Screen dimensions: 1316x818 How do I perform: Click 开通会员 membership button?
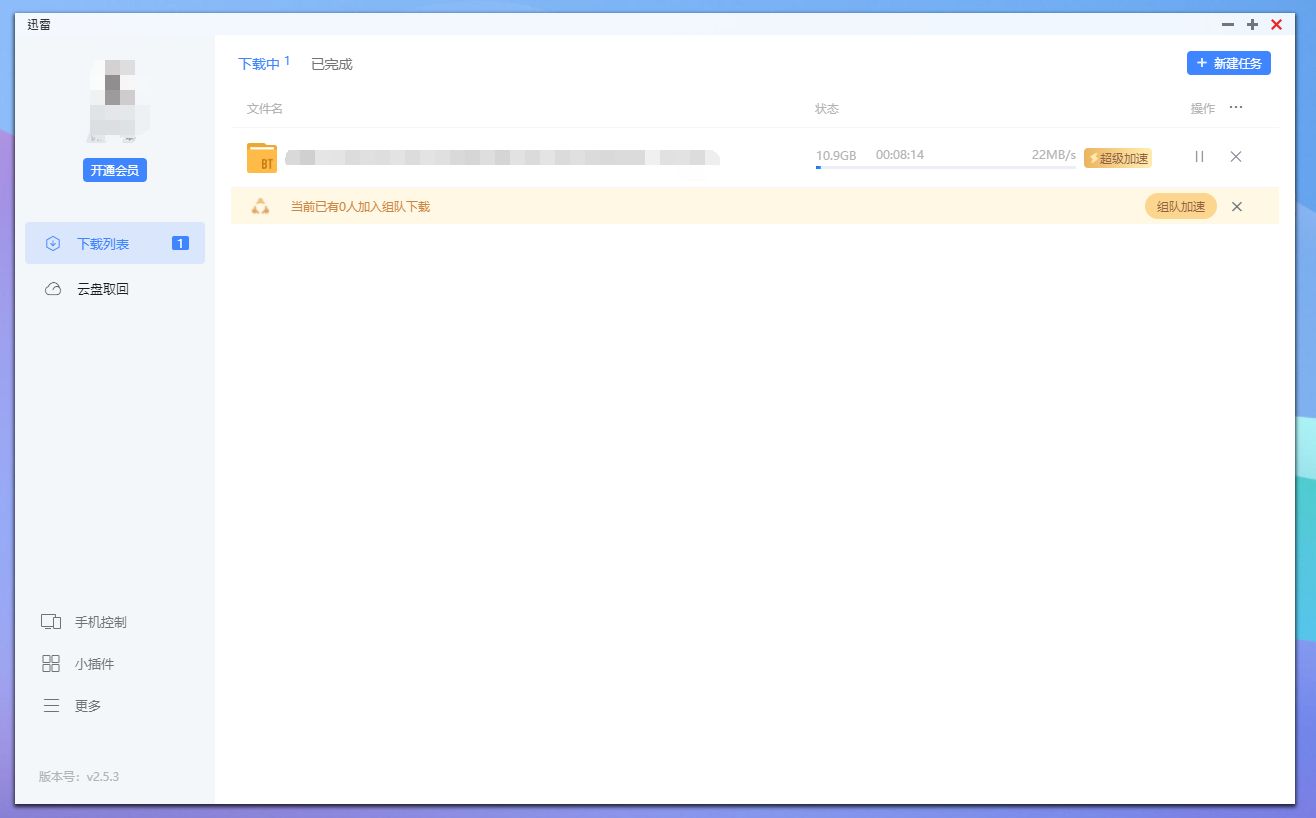click(115, 171)
